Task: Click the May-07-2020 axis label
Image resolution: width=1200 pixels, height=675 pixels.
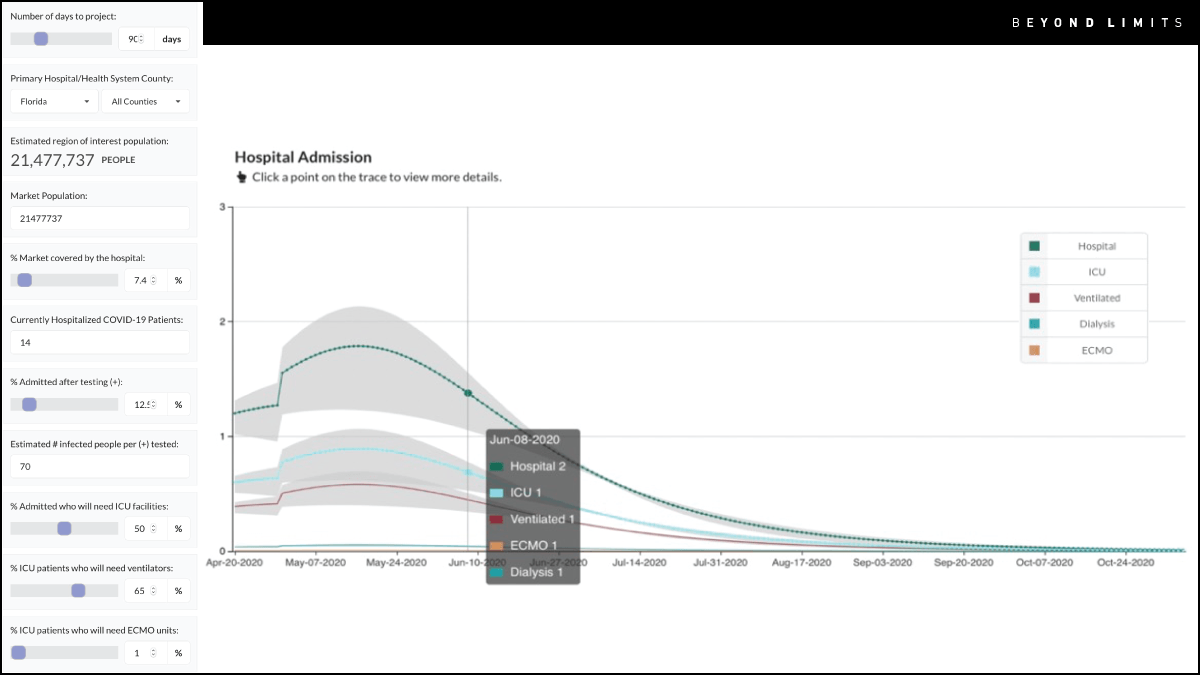Action: pos(315,563)
